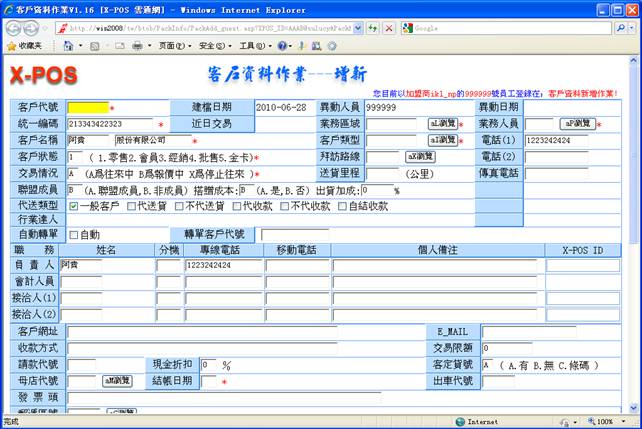642x429 pixels.
Task: Click the Help question mark icon
Action: point(281,46)
